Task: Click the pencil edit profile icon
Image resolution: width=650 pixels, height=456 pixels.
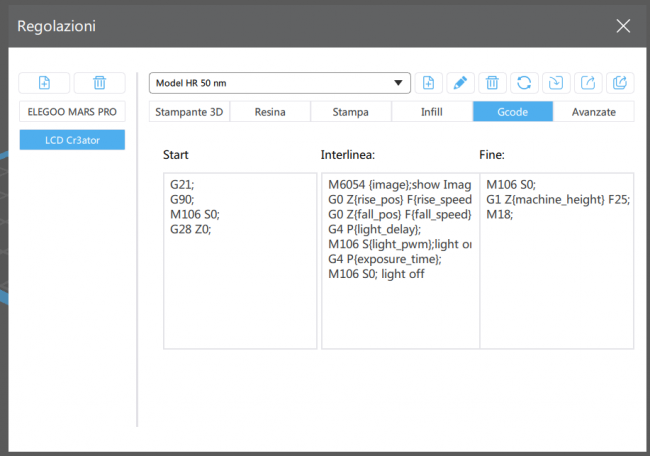Action: (x=460, y=83)
